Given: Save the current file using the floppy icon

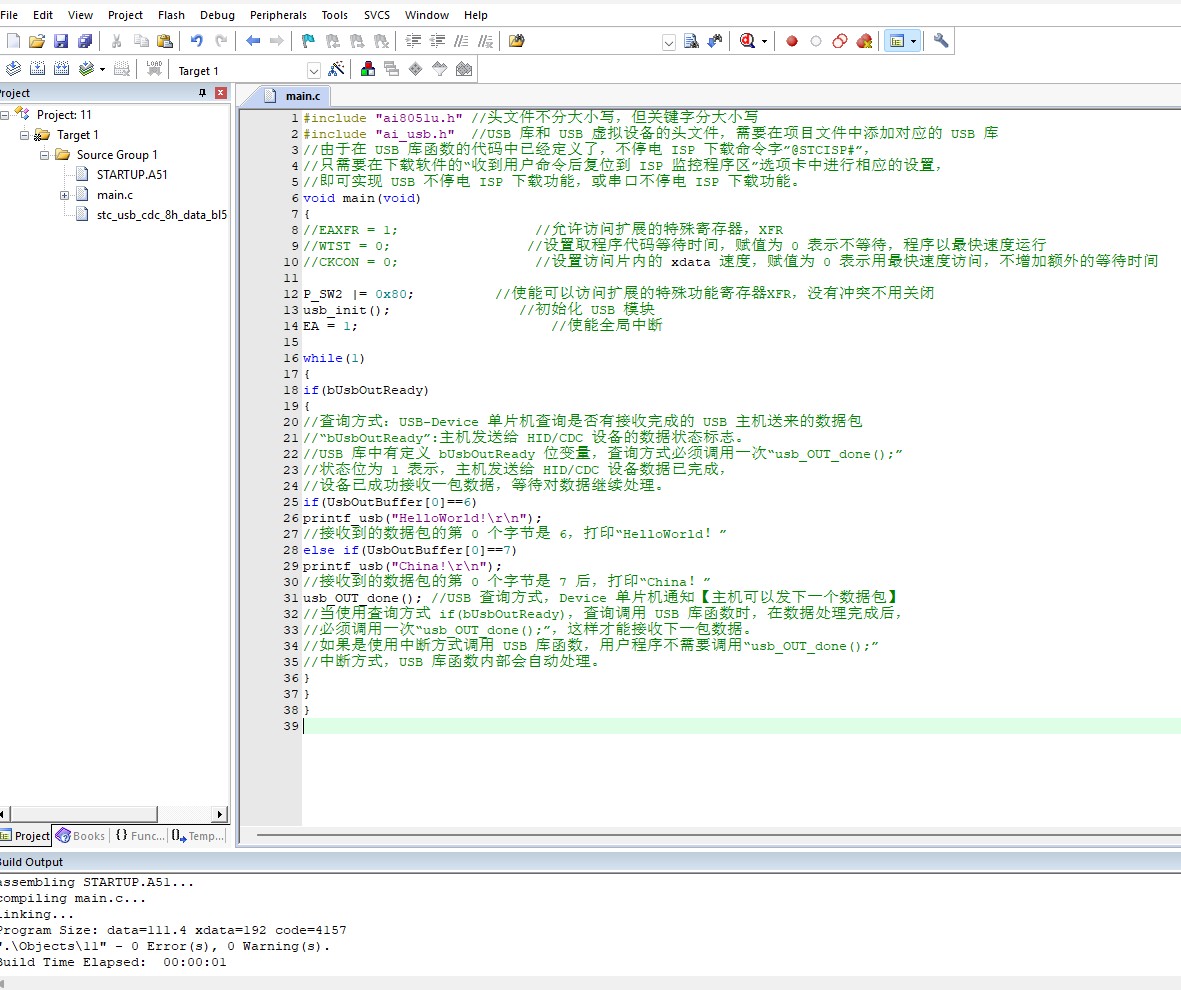Looking at the screenshot, I should click(x=61, y=41).
